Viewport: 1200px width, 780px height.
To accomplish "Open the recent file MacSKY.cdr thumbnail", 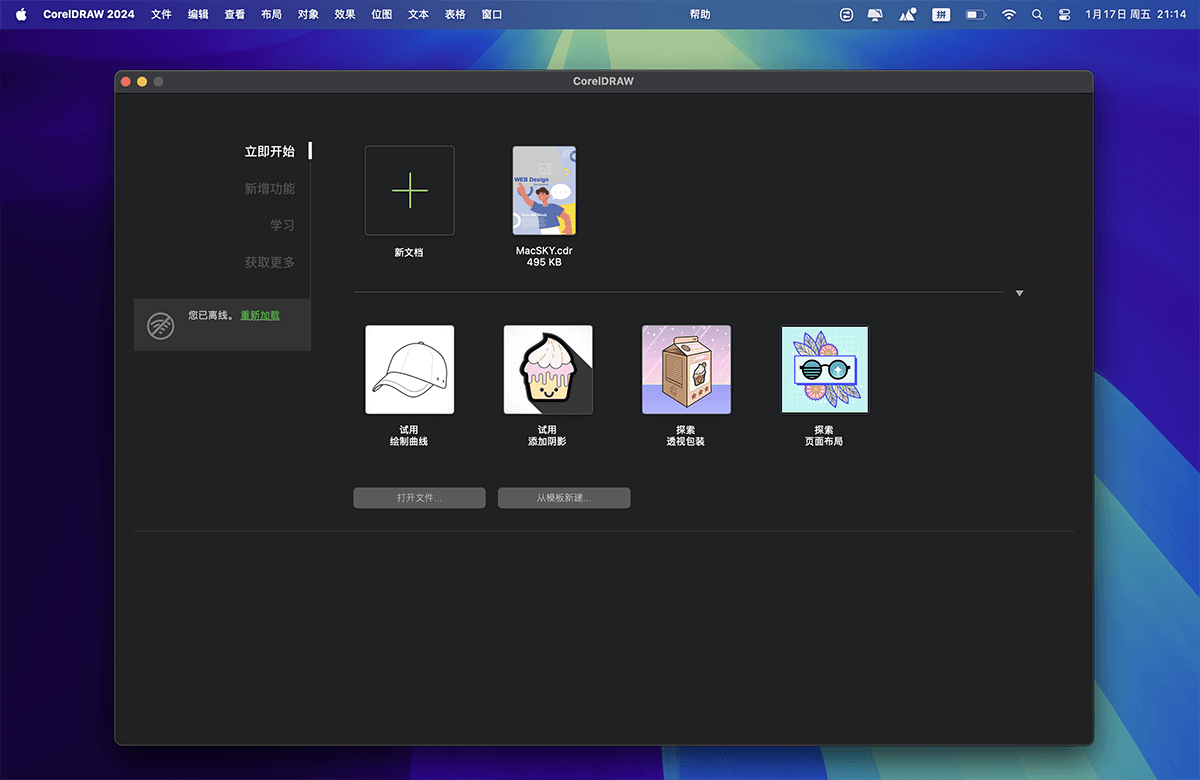I will (544, 191).
